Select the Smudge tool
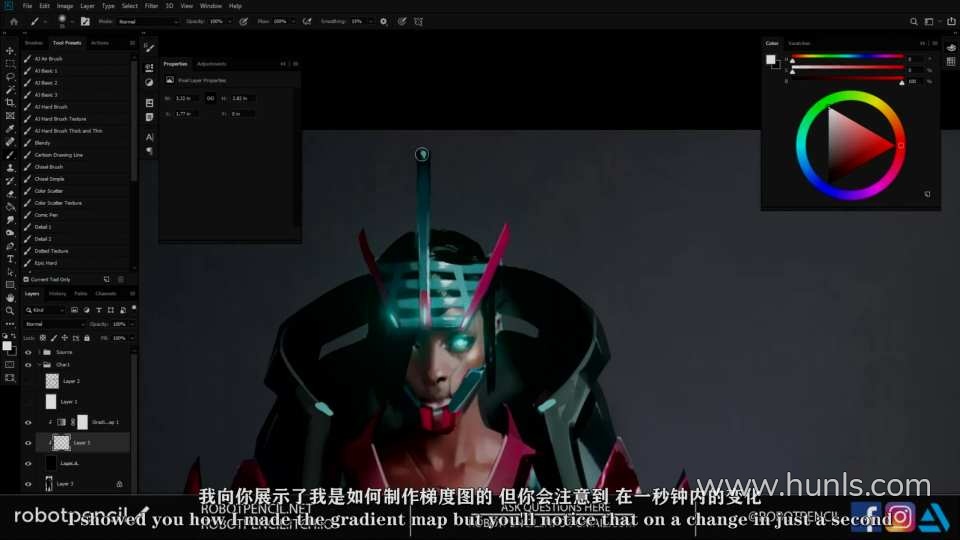960x540 pixels. click(x=10, y=219)
